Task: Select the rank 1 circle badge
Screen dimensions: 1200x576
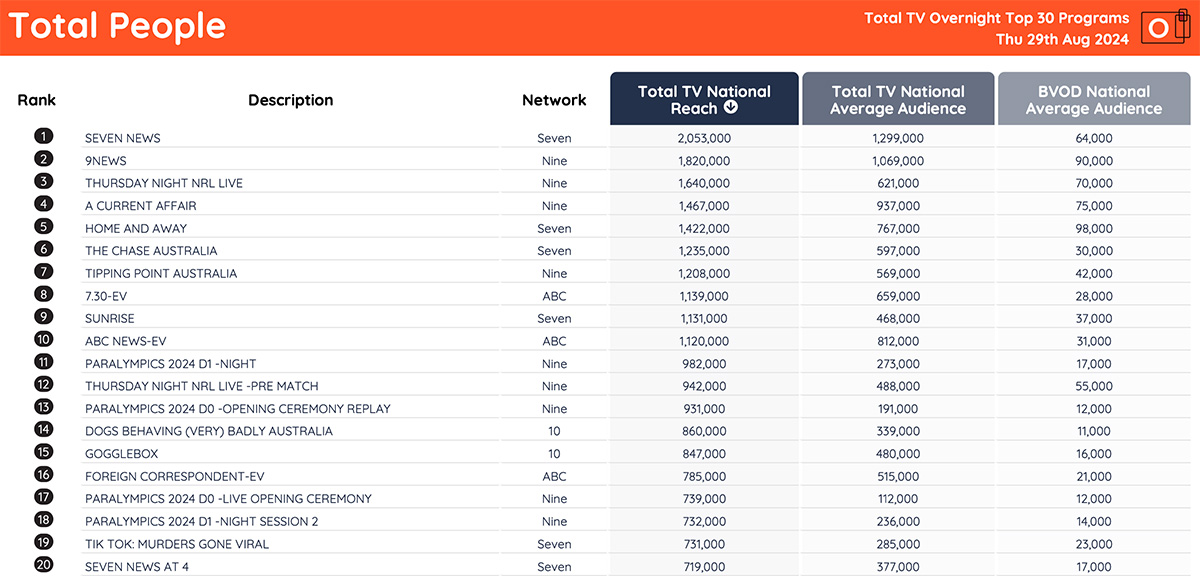Action: point(43,137)
